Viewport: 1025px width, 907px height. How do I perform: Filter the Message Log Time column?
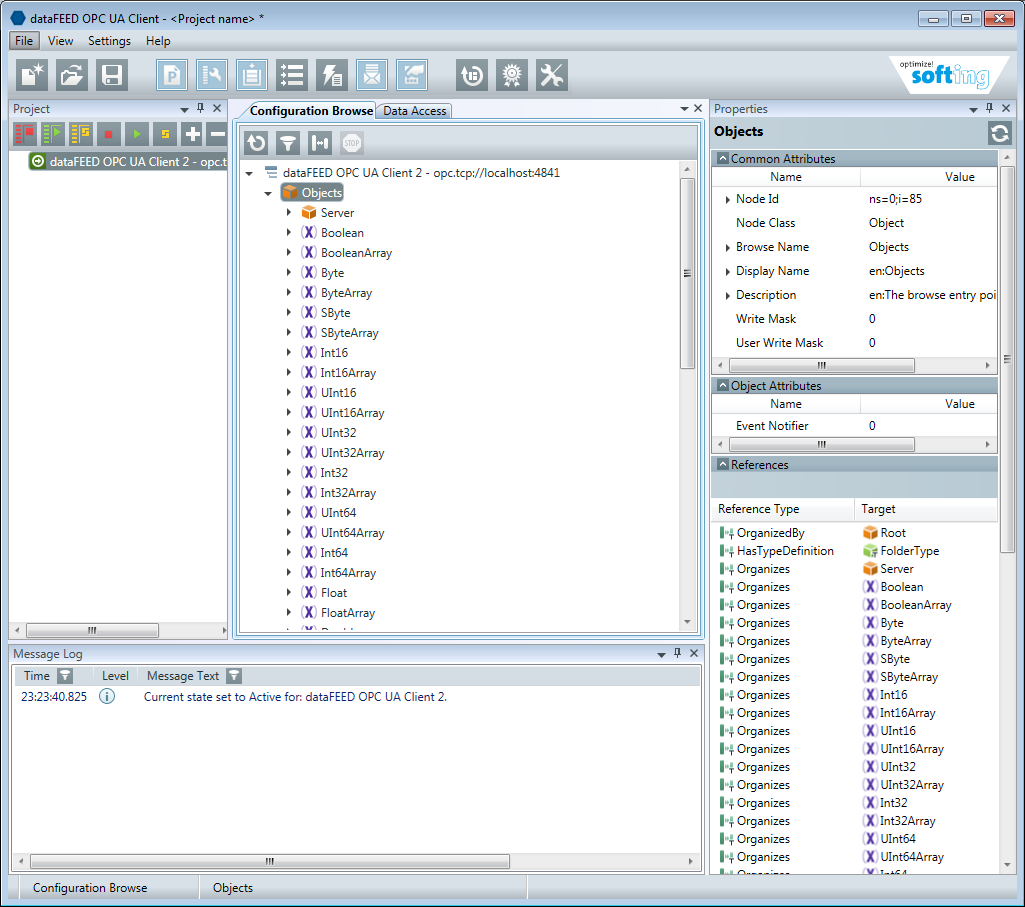point(65,676)
